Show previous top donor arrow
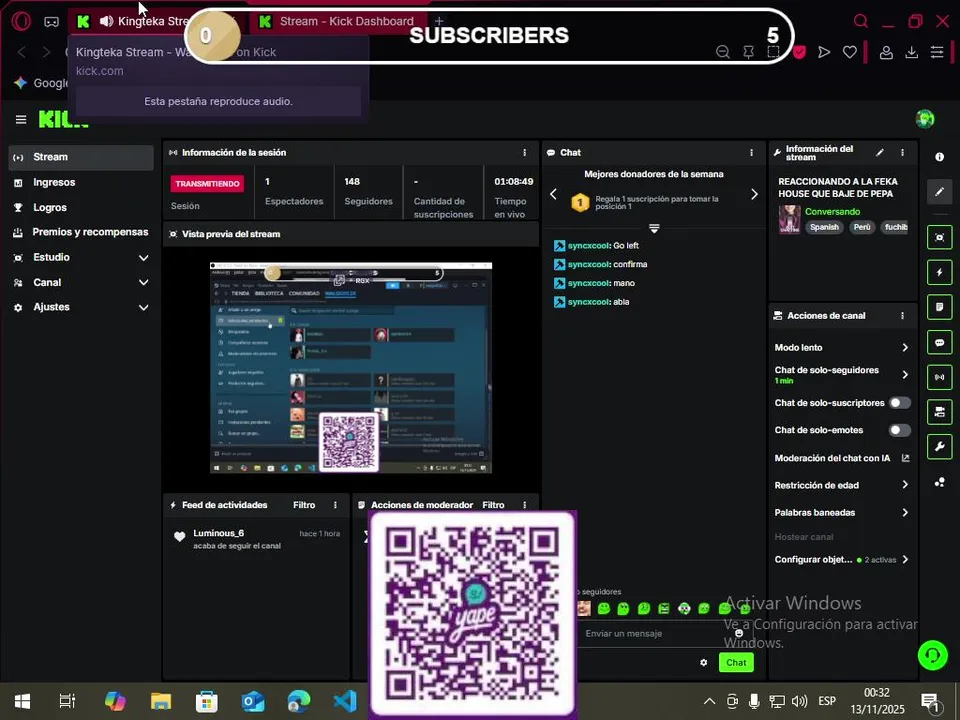The height and width of the screenshot is (720, 960). click(553, 194)
